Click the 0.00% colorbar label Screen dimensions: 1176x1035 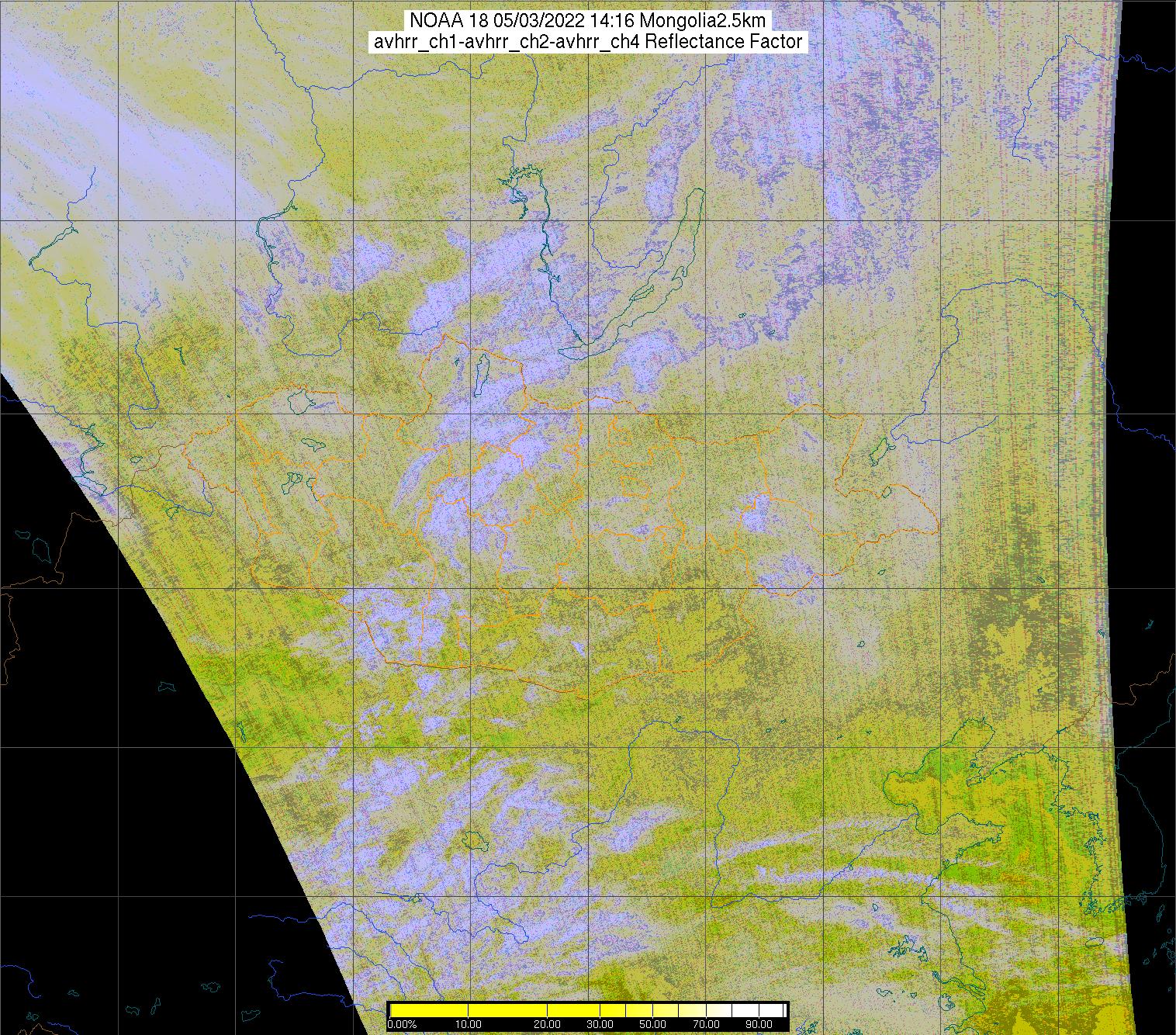point(401,1025)
